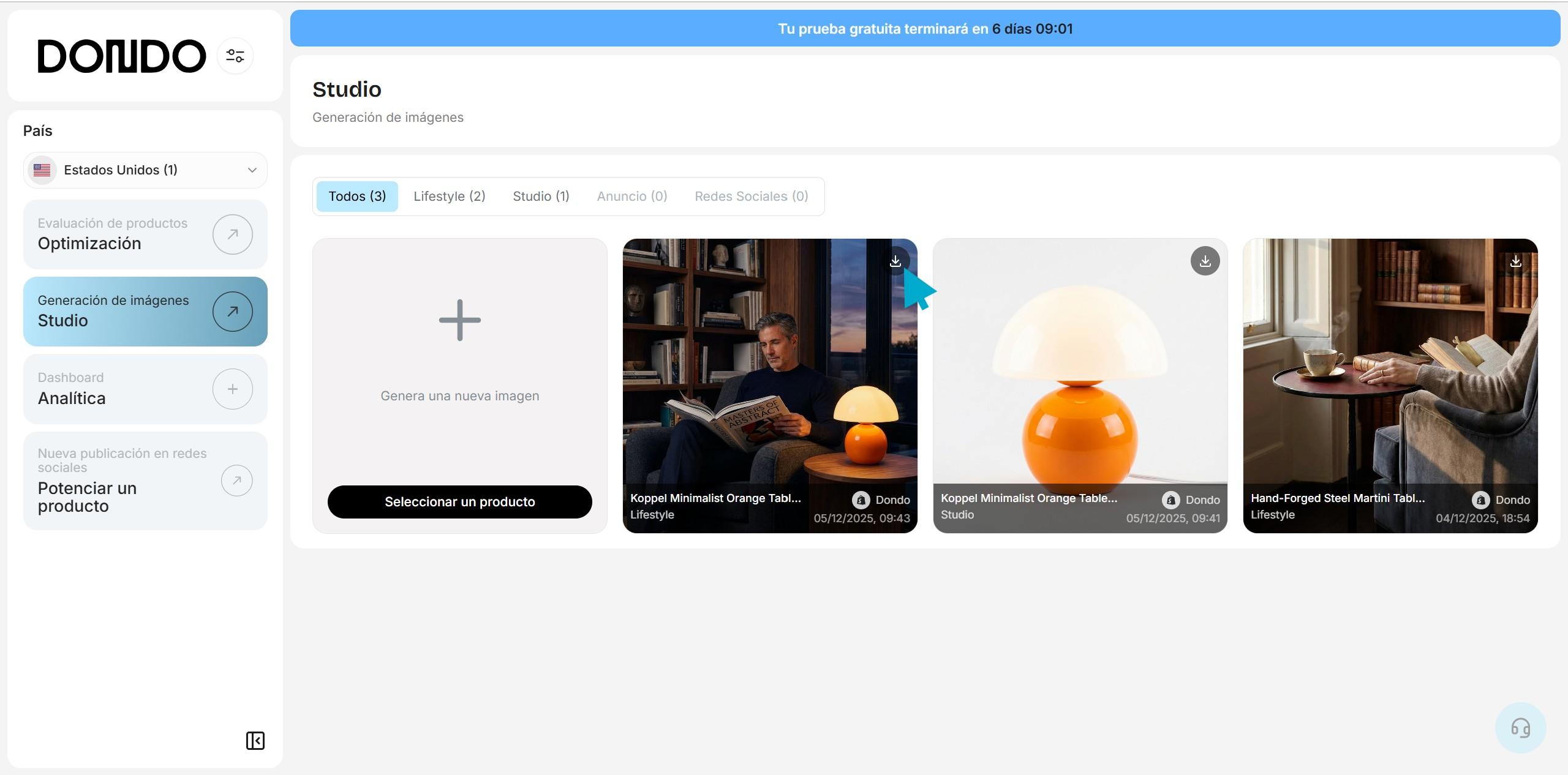
Task: Click the large plus to generate a new image
Action: pyautogui.click(x=459, y=320)
